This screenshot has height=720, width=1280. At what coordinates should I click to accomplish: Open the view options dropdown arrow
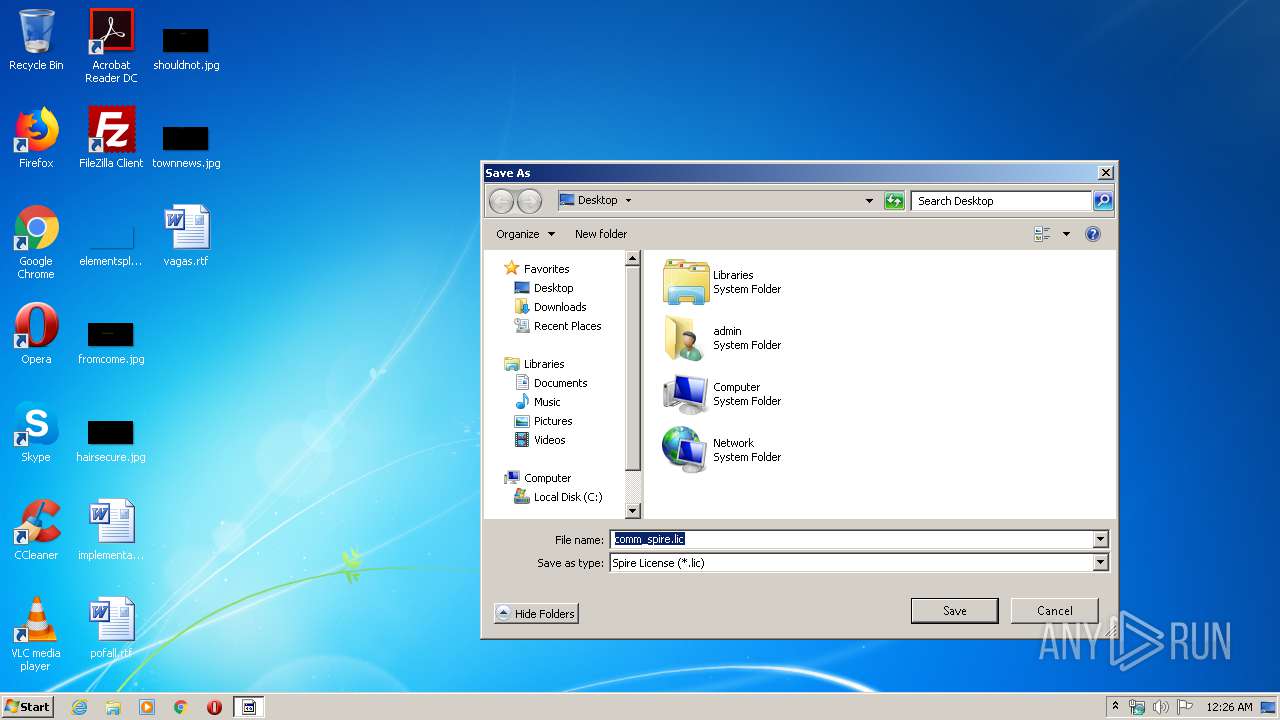1066,234
